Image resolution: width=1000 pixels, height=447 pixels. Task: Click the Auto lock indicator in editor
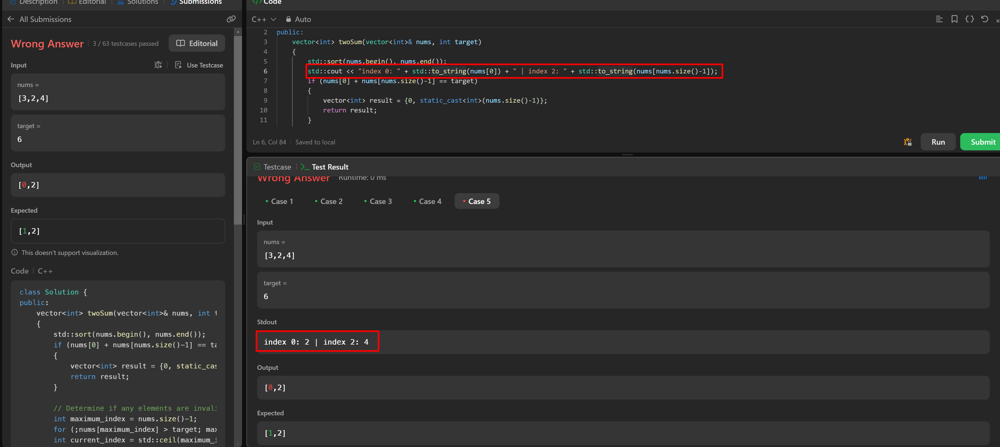click(298, 19)
